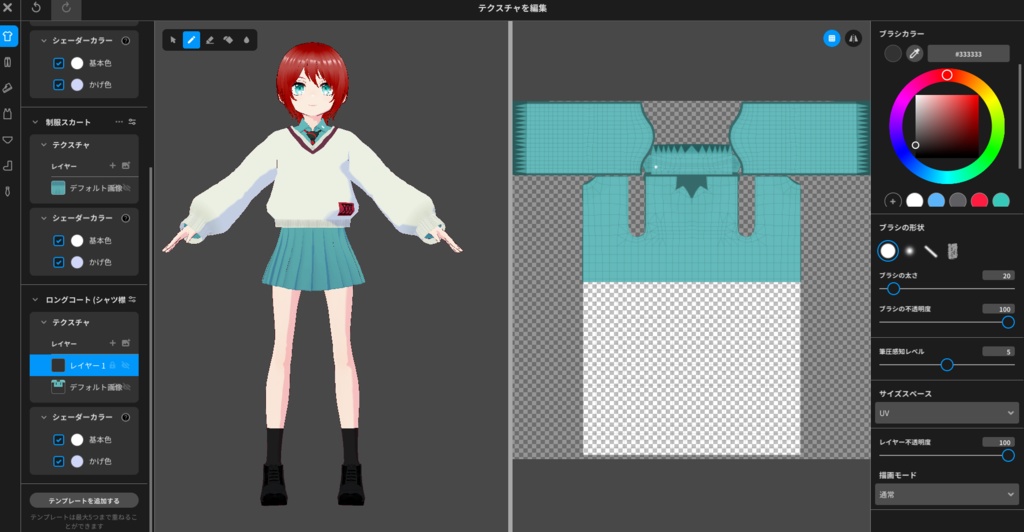Uncheck かげ色 under 制服スカート shader color

tap(58, 262)
